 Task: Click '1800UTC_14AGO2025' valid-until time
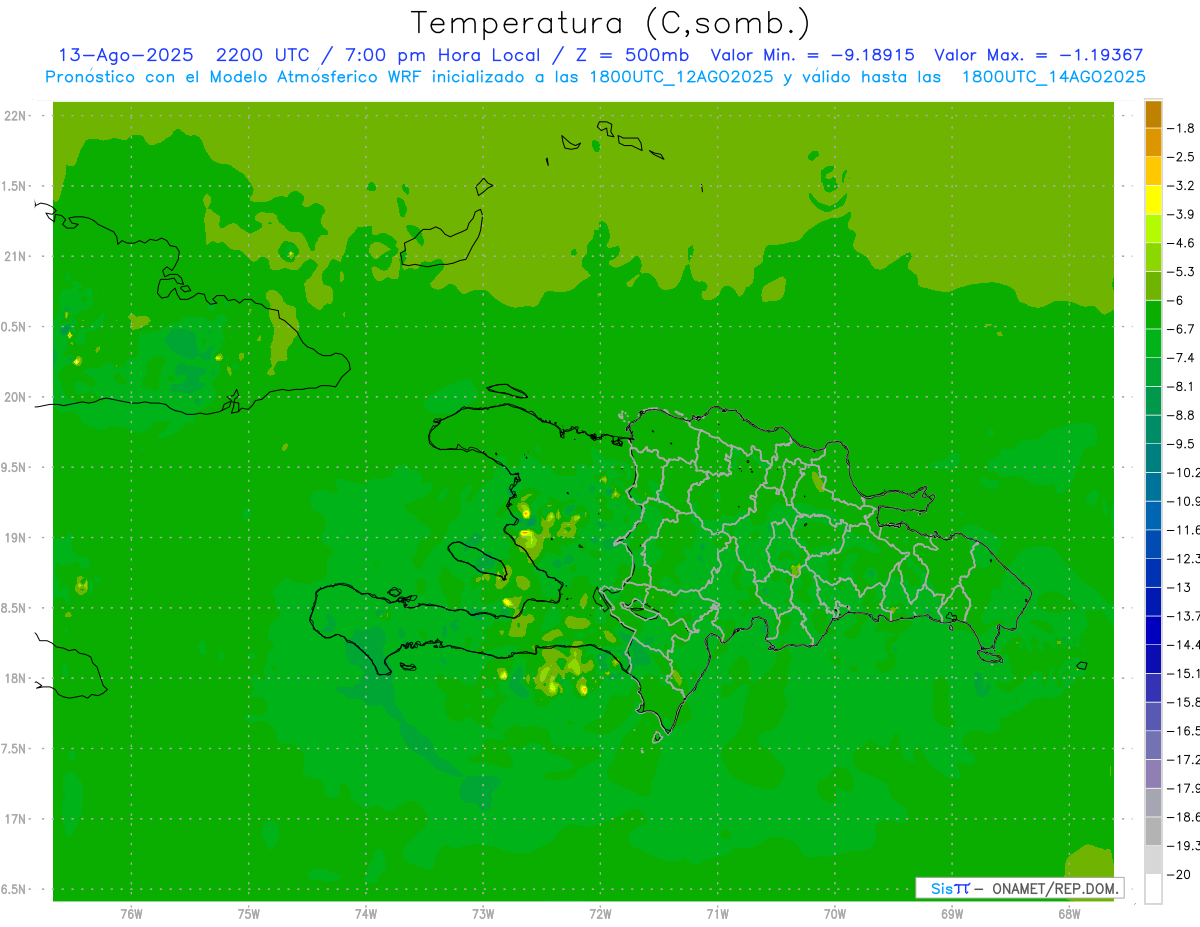(1053, 77)
